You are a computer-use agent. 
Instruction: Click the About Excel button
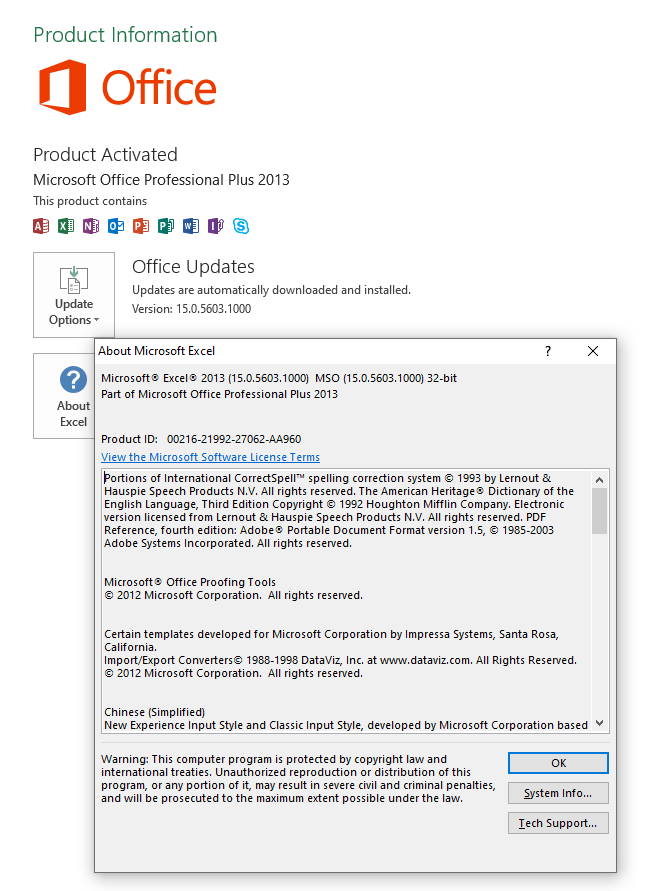tap(64, 396)
